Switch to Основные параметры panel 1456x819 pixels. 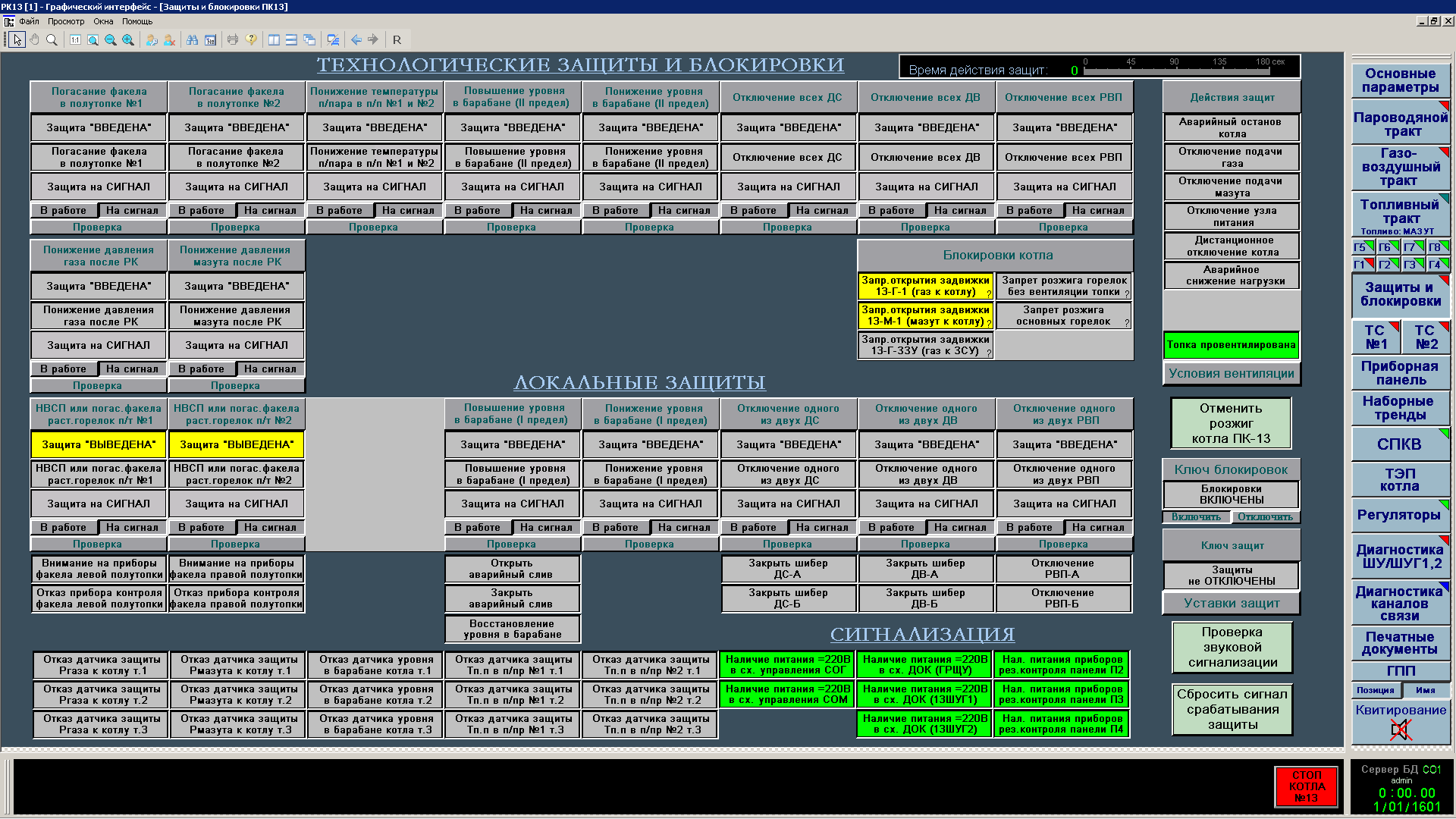1401,80
